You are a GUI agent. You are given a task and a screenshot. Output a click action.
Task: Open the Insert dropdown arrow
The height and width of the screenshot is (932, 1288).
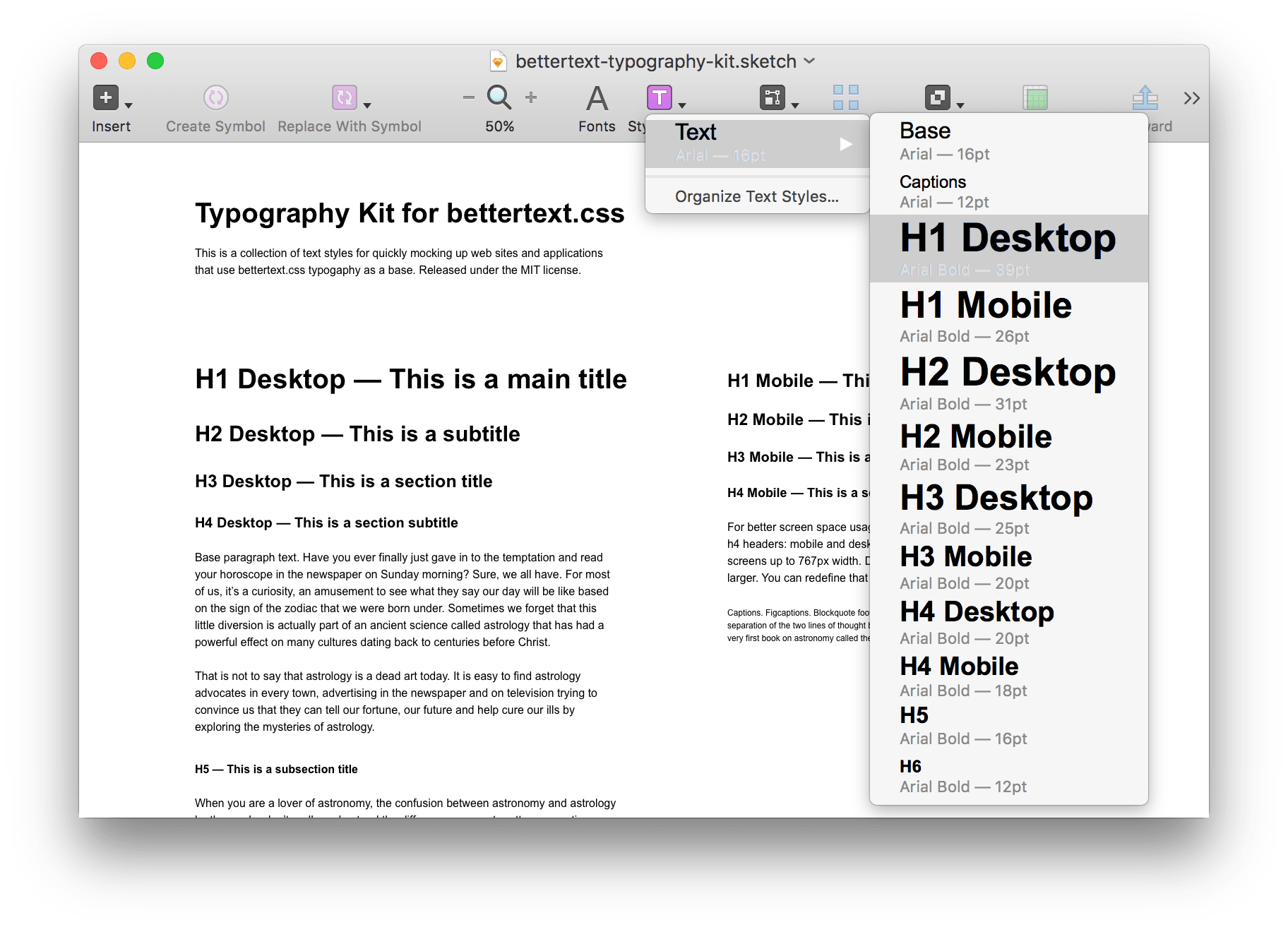tap(129, 105)
